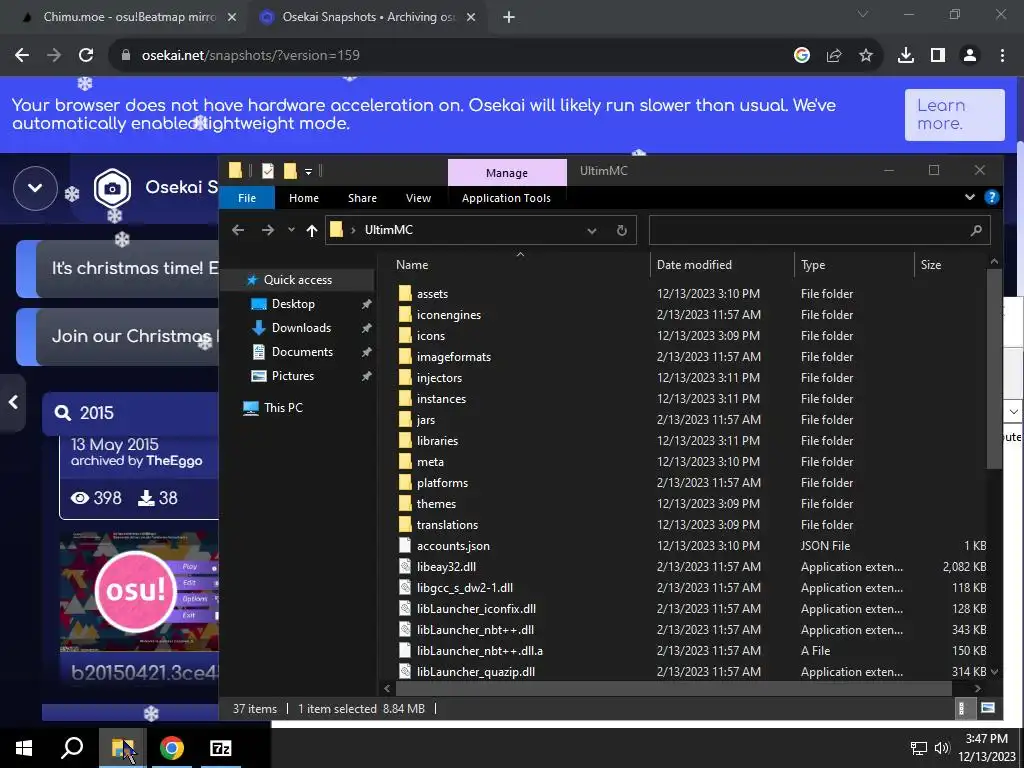
Task: Select the iconengines folder
Action: [x=449, y=315]
